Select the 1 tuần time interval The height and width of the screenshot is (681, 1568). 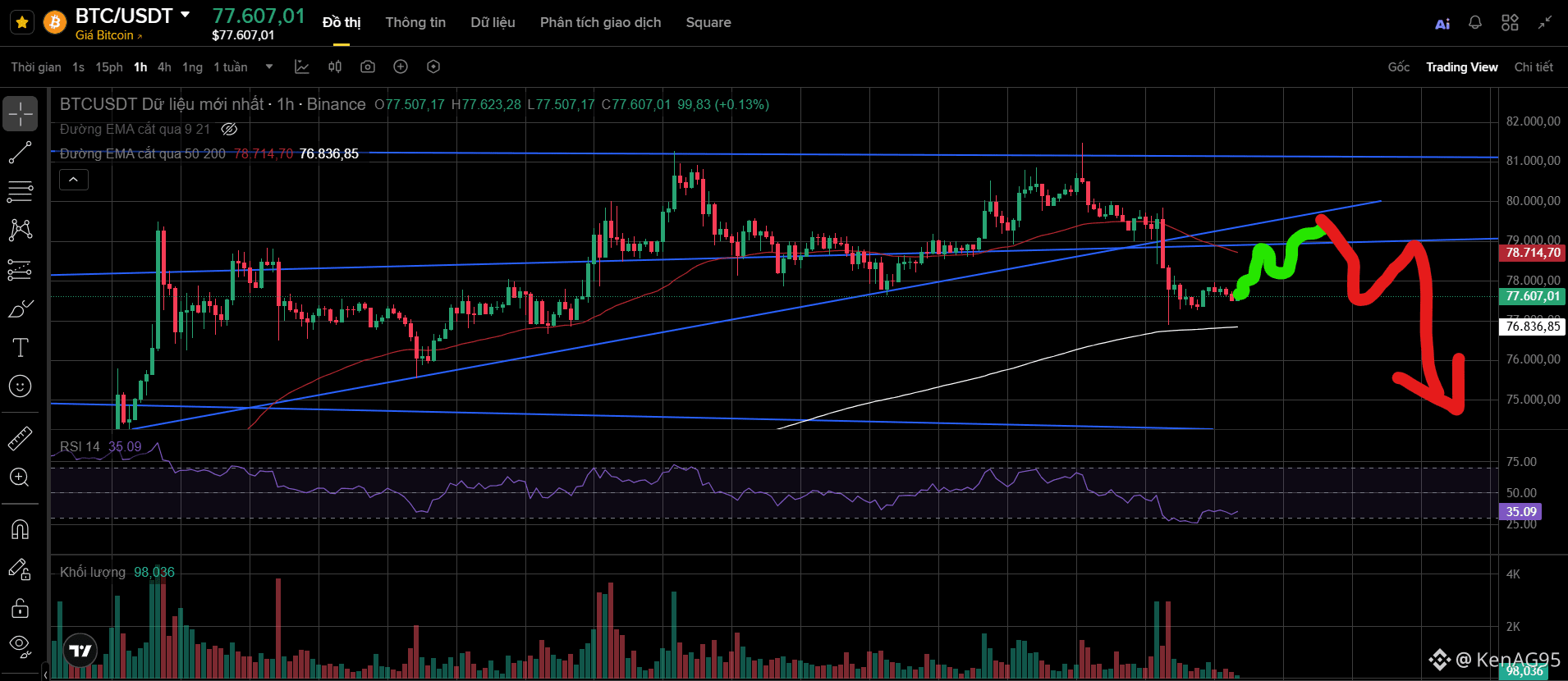[231, 67]
